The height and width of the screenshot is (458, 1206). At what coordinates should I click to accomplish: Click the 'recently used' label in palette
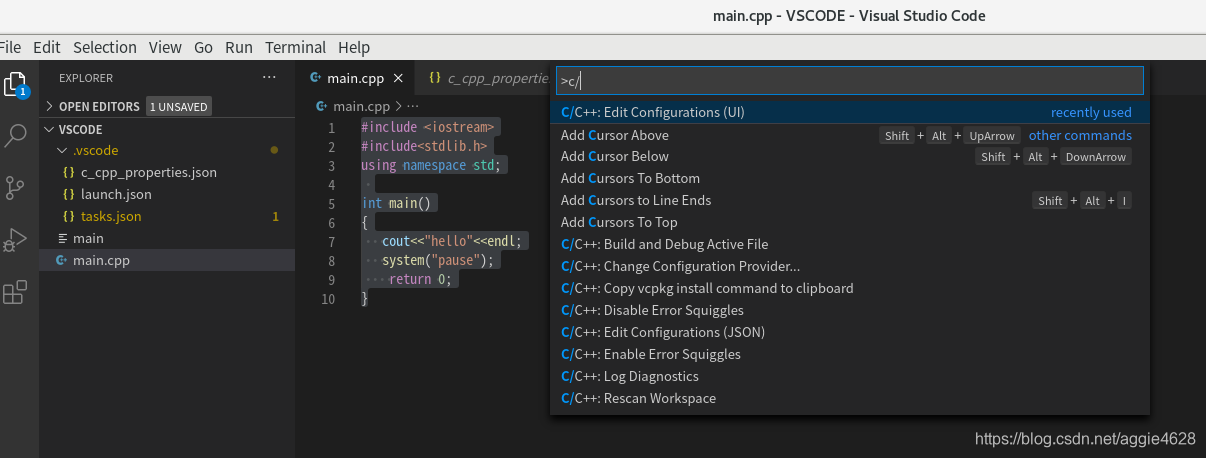[1091, 112]
